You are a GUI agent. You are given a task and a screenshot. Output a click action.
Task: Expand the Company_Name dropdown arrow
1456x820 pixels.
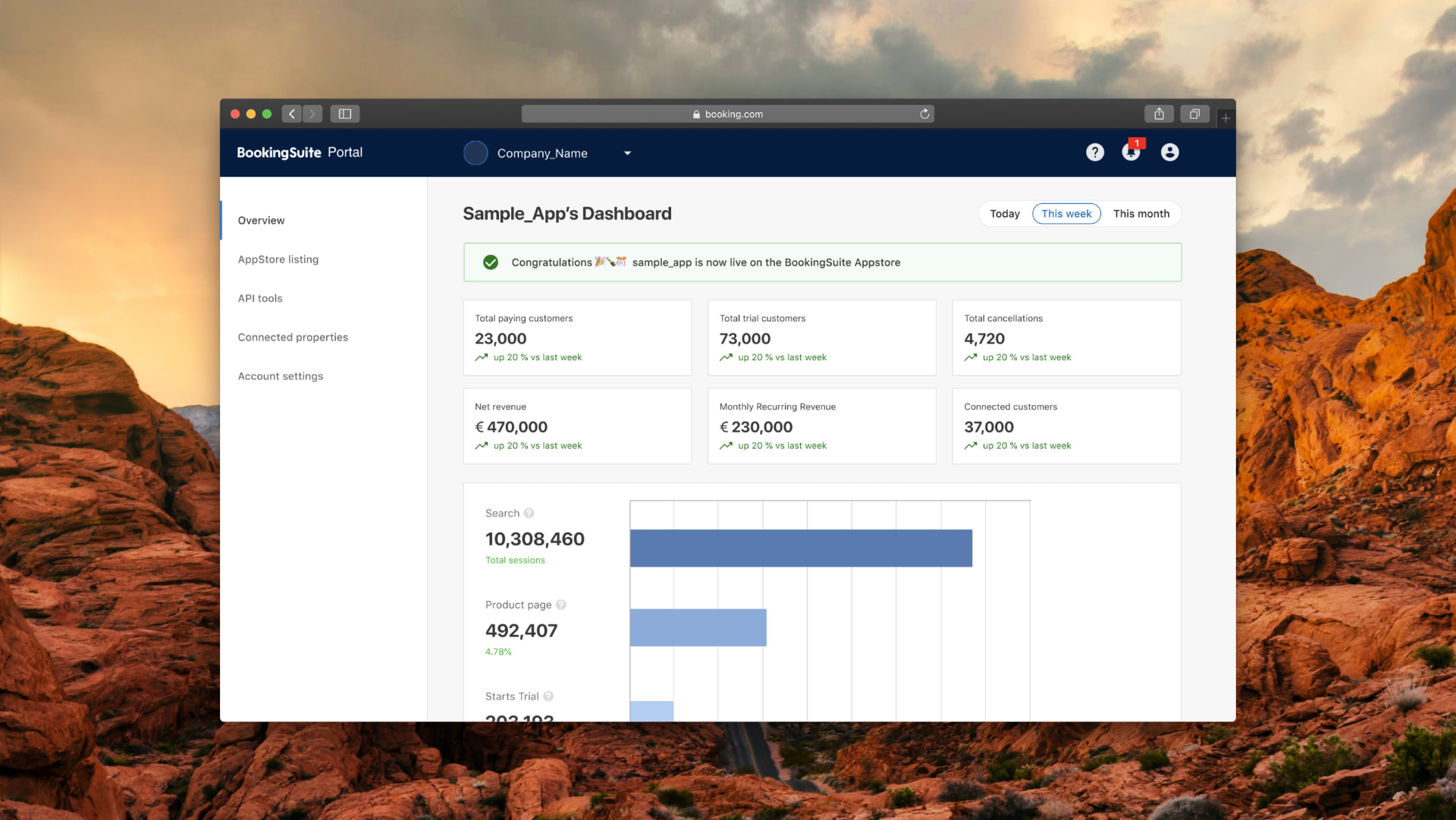pos(627,153)
